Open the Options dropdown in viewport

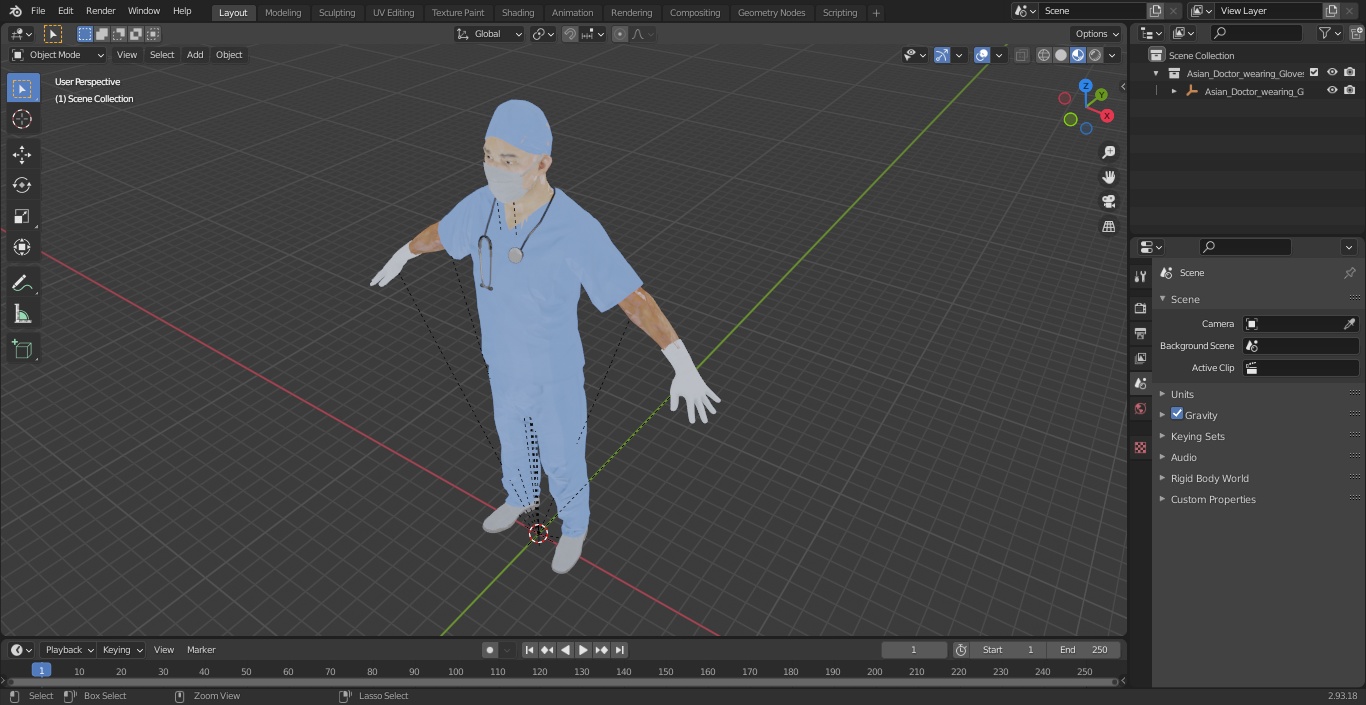(x=1097, y=34)
